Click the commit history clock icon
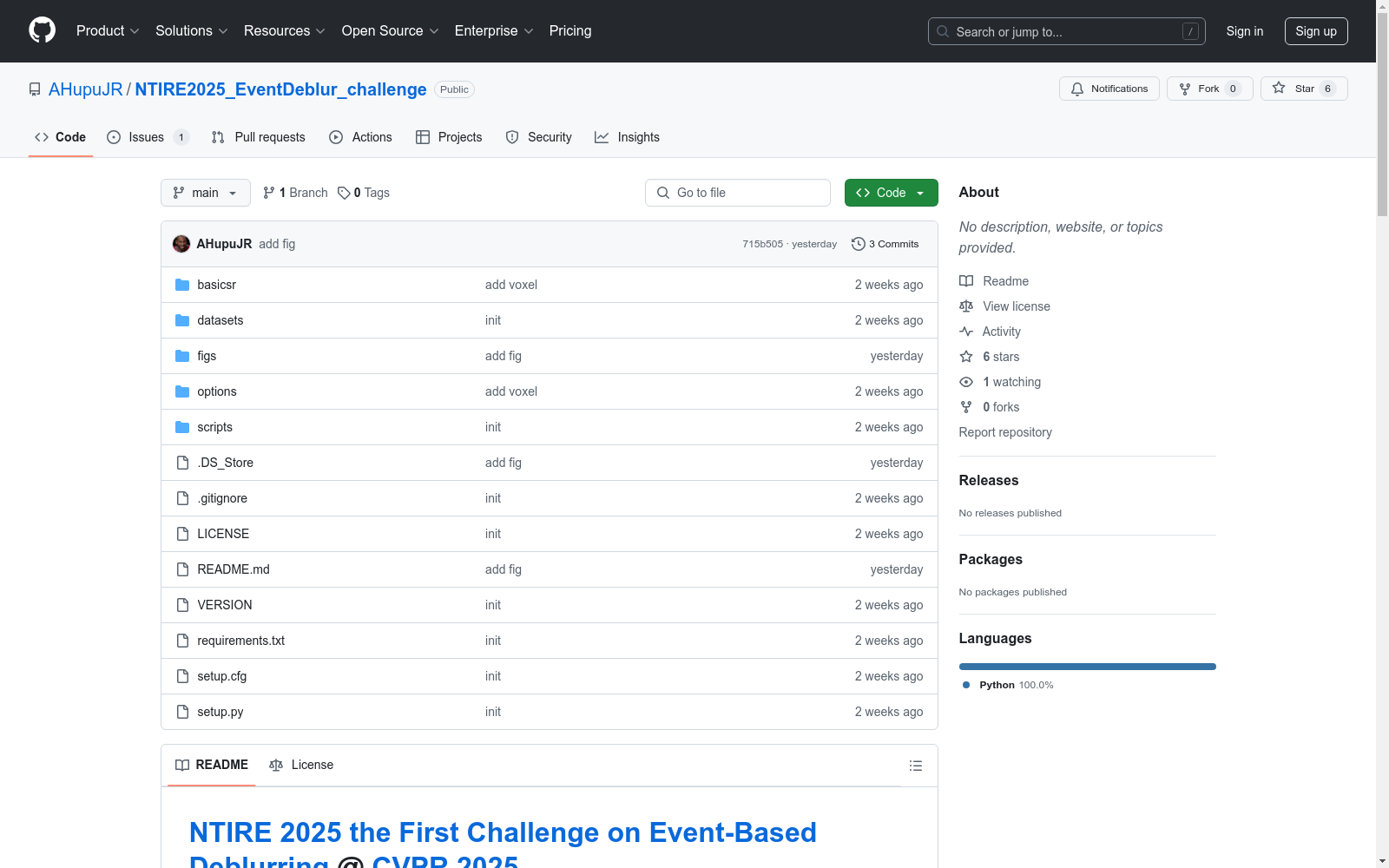The image size is (1389, 868). point(859,244)
